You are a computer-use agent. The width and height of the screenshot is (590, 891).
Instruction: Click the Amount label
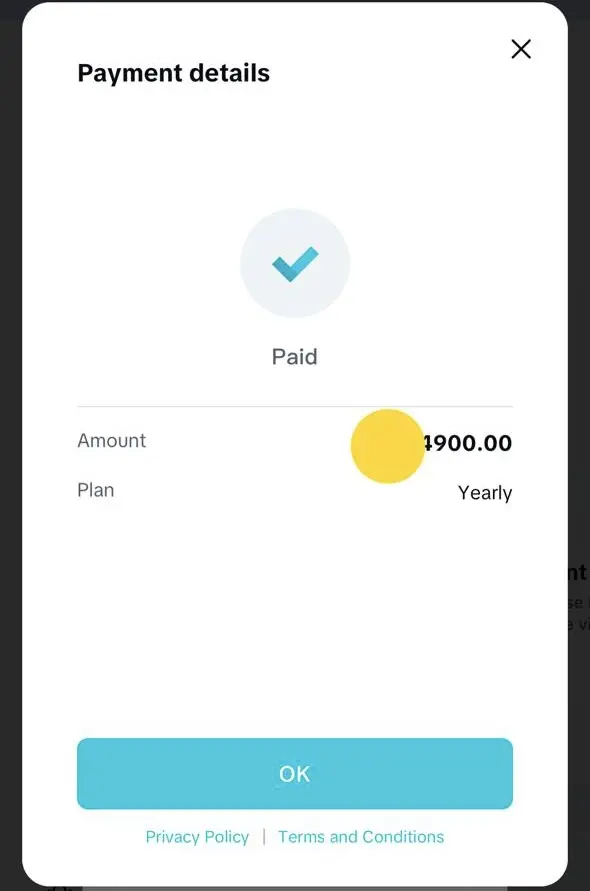point(112,440)
